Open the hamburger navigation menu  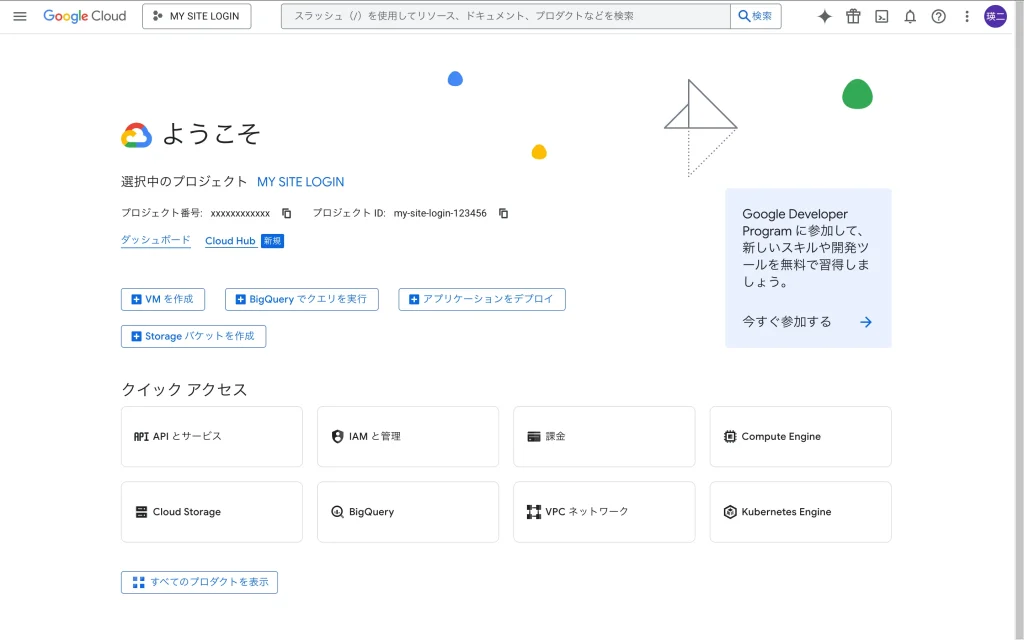[20, 16]
